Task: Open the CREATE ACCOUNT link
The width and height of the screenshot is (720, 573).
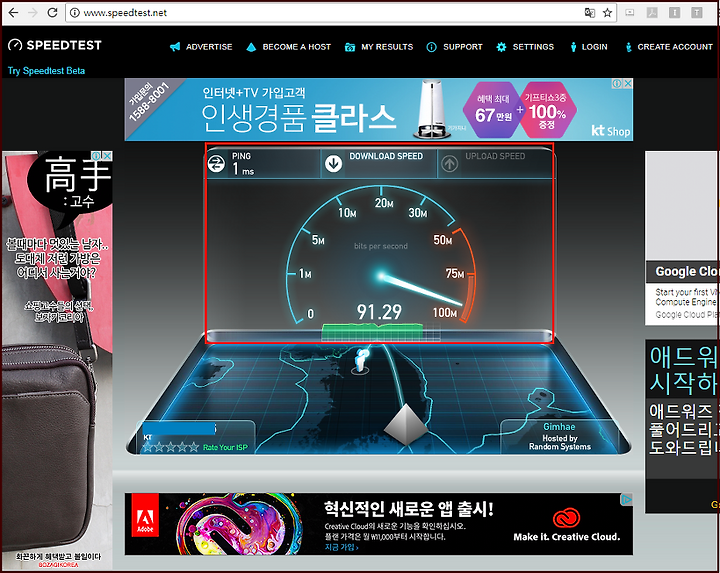Action: click(675, 47)
